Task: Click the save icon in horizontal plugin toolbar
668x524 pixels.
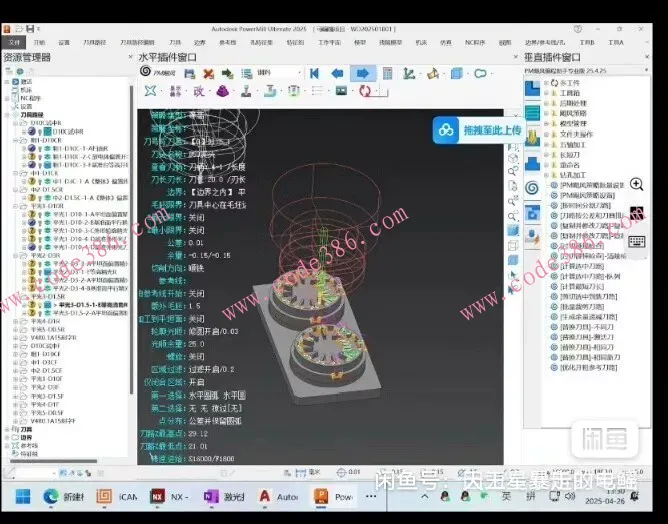Action: 189,73
